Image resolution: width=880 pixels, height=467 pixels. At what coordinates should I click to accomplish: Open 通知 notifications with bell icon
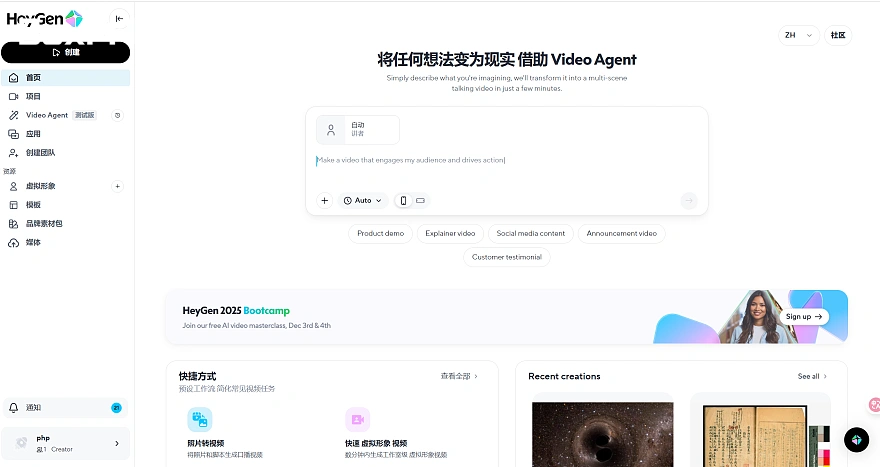tap(66, 408)
